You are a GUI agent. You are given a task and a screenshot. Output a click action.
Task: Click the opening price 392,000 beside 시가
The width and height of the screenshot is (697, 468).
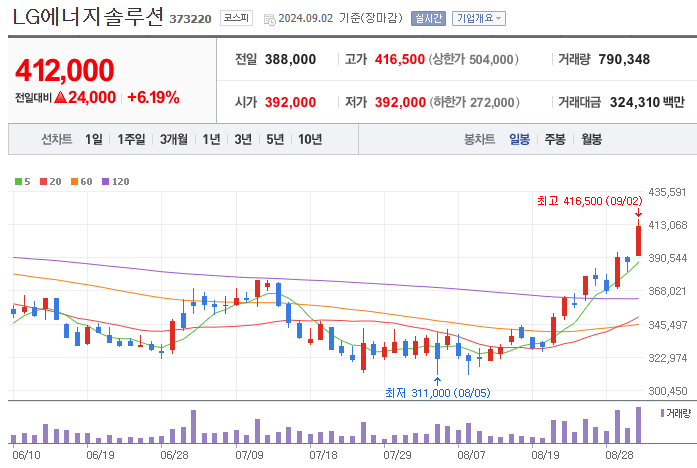(x=290, y=102)
